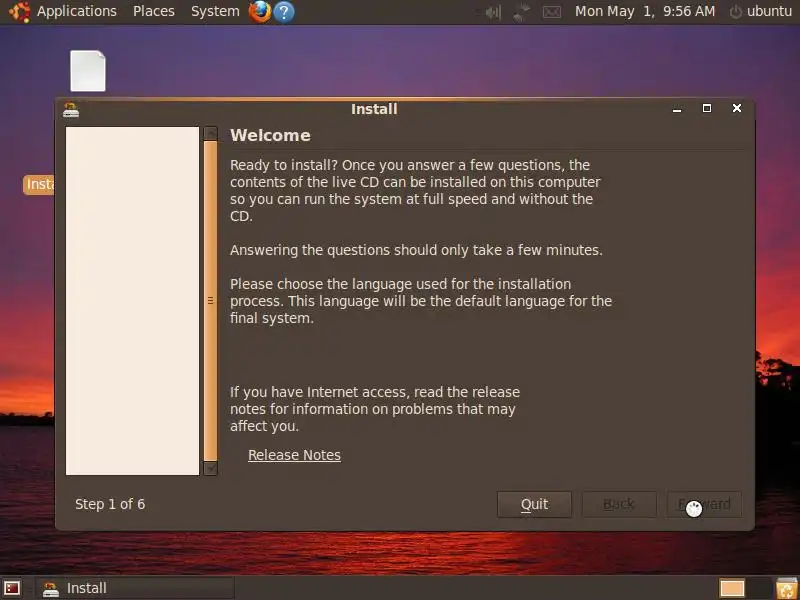The width and height of the screenshot is (800, 600).
Task: Click the Quit button
Action: (534, 505)
